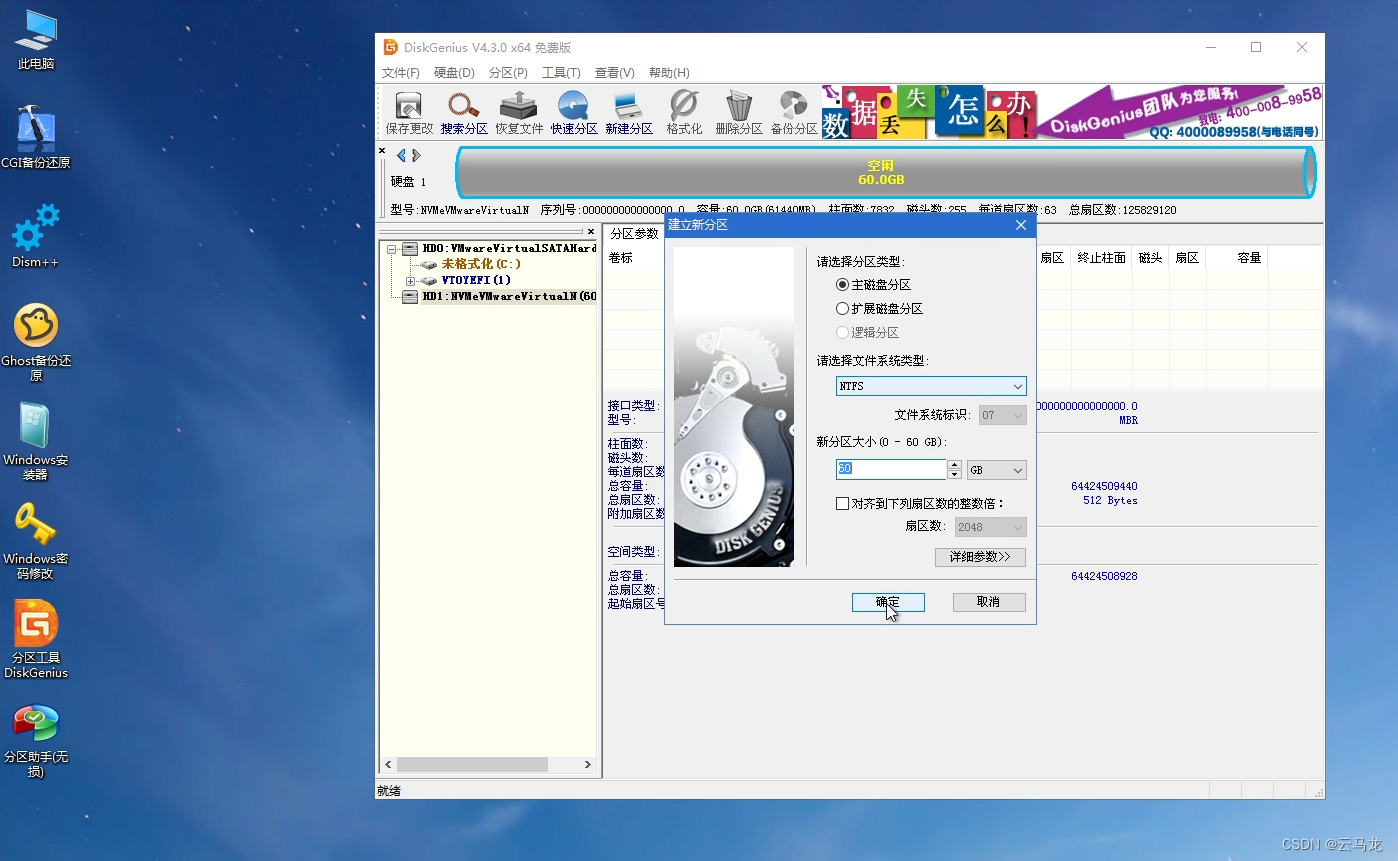Image resolution: width=1398 pixels, height=861 pixels.
Task: Show detailed parameters via 详细参数 button
Action: pyautogui.click(x=980, y=556)
